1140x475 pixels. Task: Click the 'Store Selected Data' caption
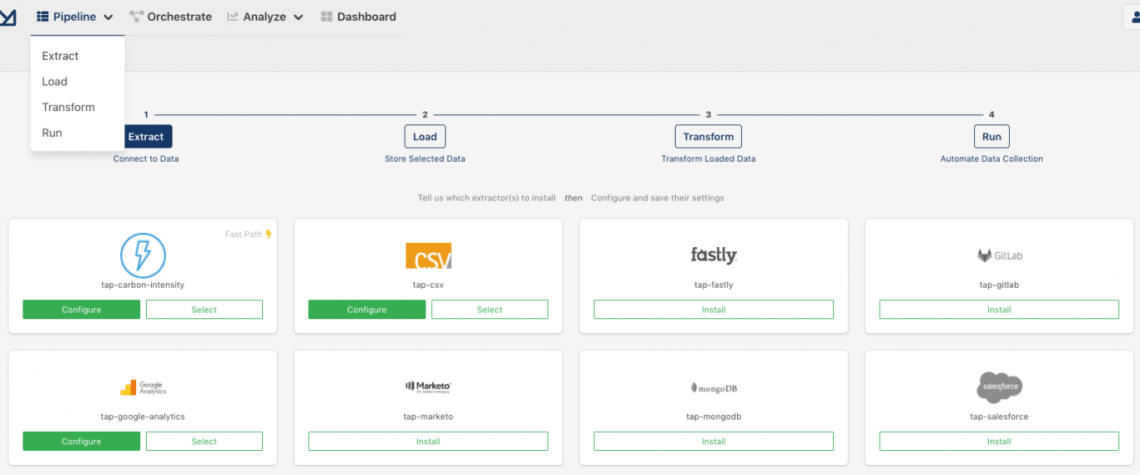[425, 159]
